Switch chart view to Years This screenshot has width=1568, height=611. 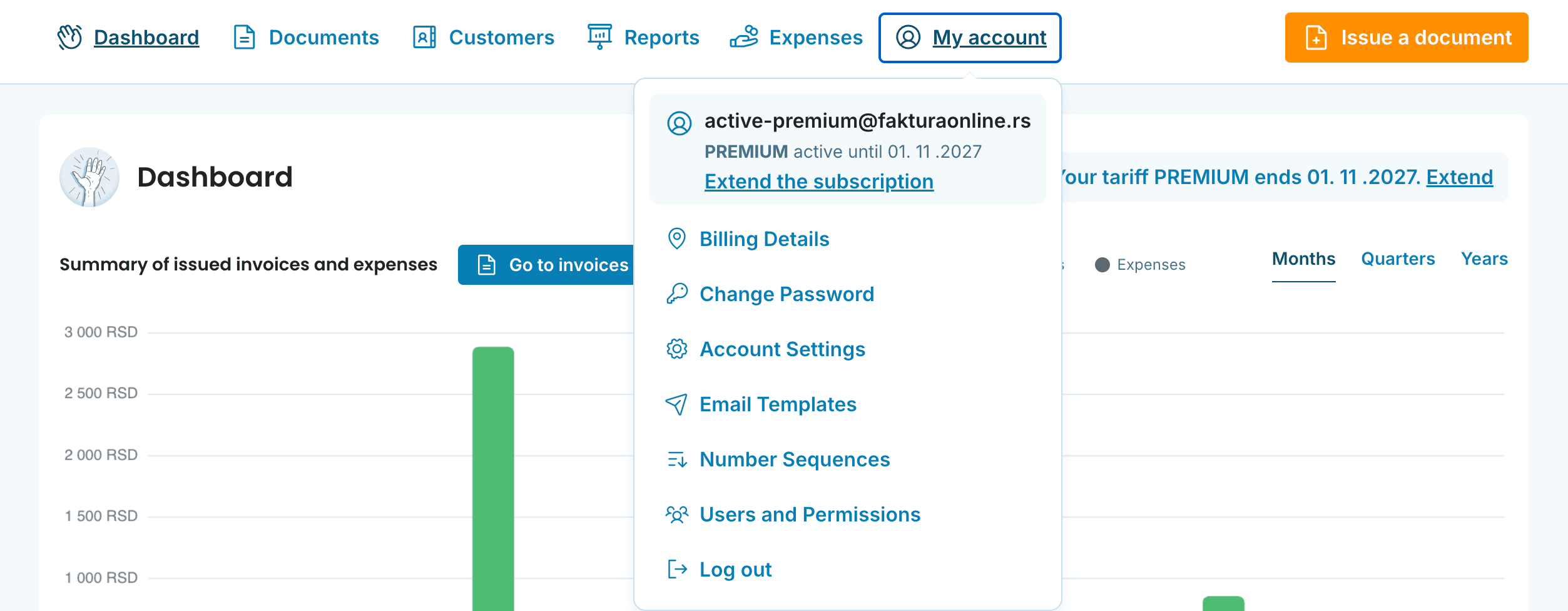coord(1484,259)
